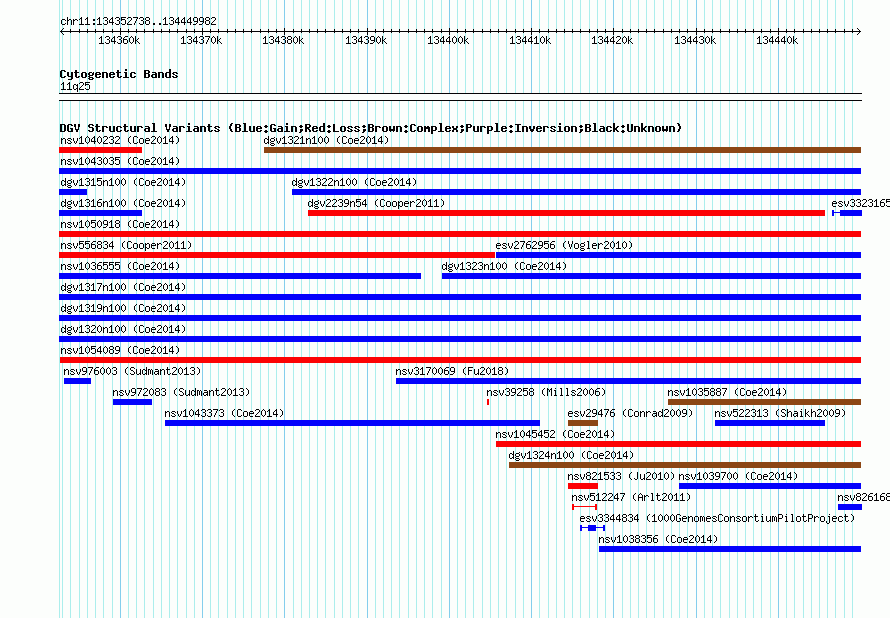The height and width of the screenshot is (618, 890).
Task: Click the tiny red nsv39258 marker
Action: coord(488,402)
